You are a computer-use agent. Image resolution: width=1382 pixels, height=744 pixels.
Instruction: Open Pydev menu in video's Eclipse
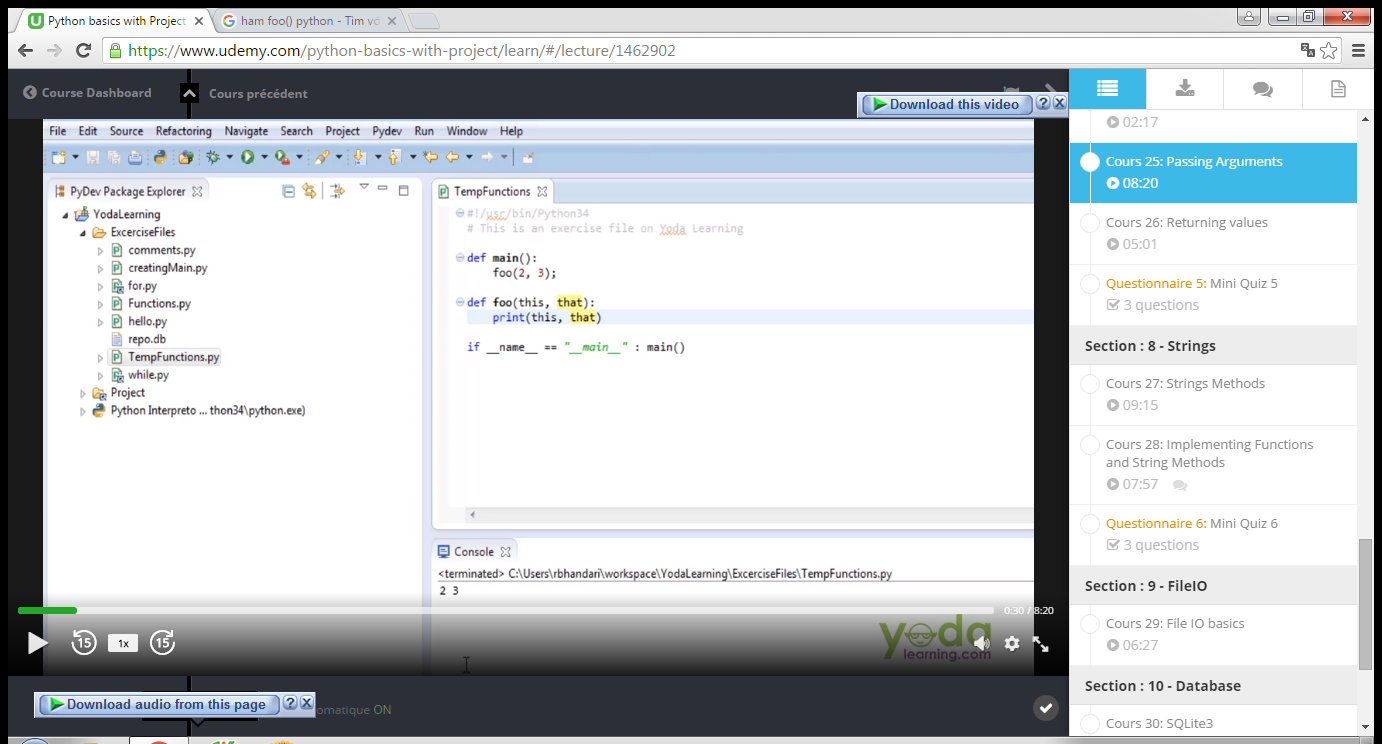pyautogui.click(x=387, y=131)
